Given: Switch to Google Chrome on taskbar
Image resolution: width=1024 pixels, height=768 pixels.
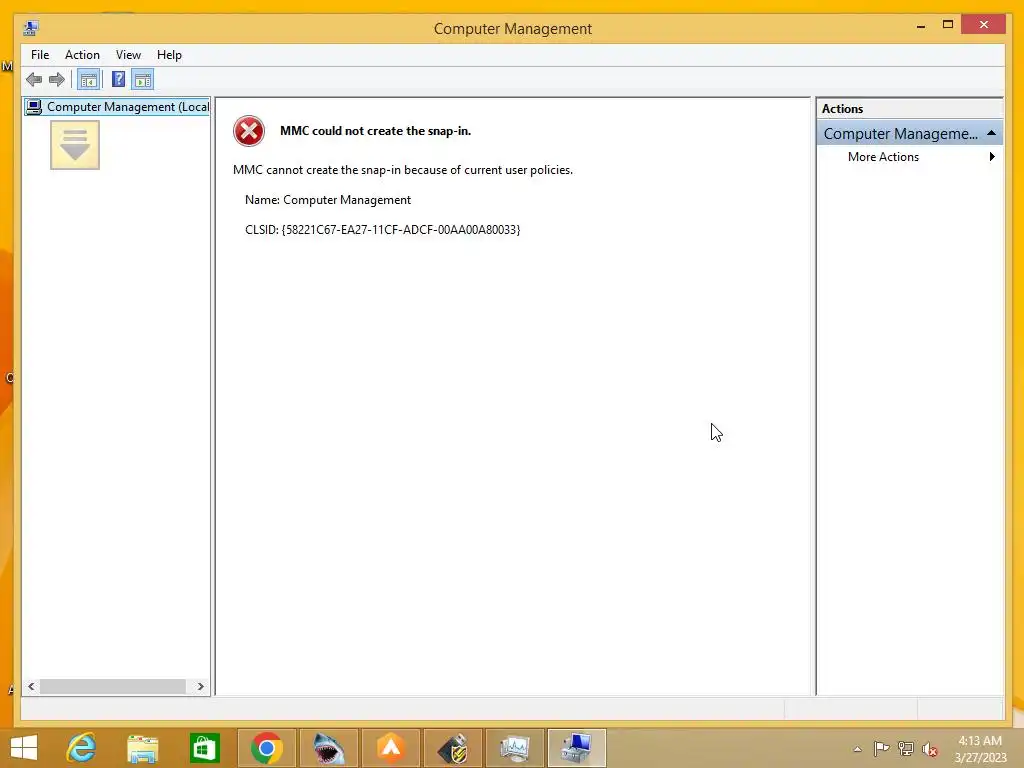Looking at the screenshot, I should 266,748.
